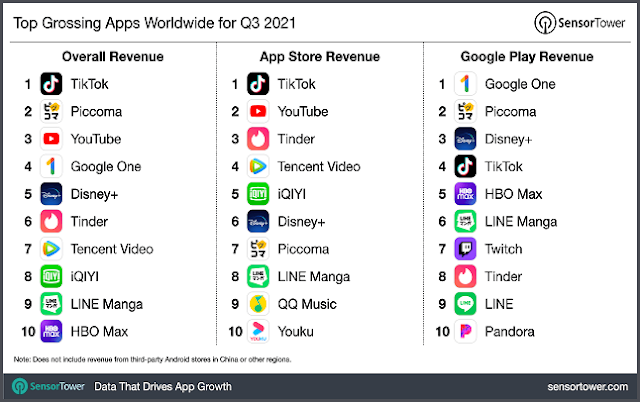Click the 'Top Grossing Apps Worldwide' title
The image size is (640, 402).
point(154,23)
